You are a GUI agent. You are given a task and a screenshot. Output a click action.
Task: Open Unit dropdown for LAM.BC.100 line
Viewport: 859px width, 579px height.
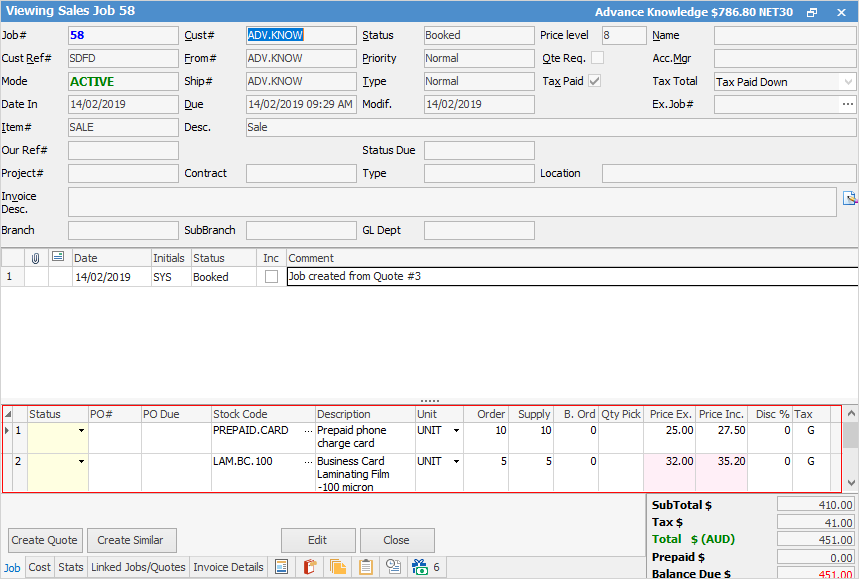(x=456, y=462)
